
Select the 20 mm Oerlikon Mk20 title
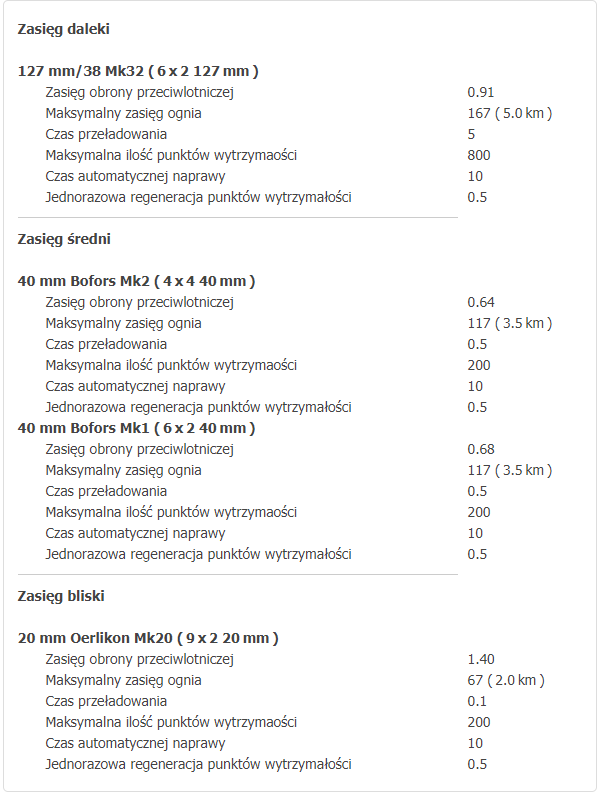click(148, 638)
